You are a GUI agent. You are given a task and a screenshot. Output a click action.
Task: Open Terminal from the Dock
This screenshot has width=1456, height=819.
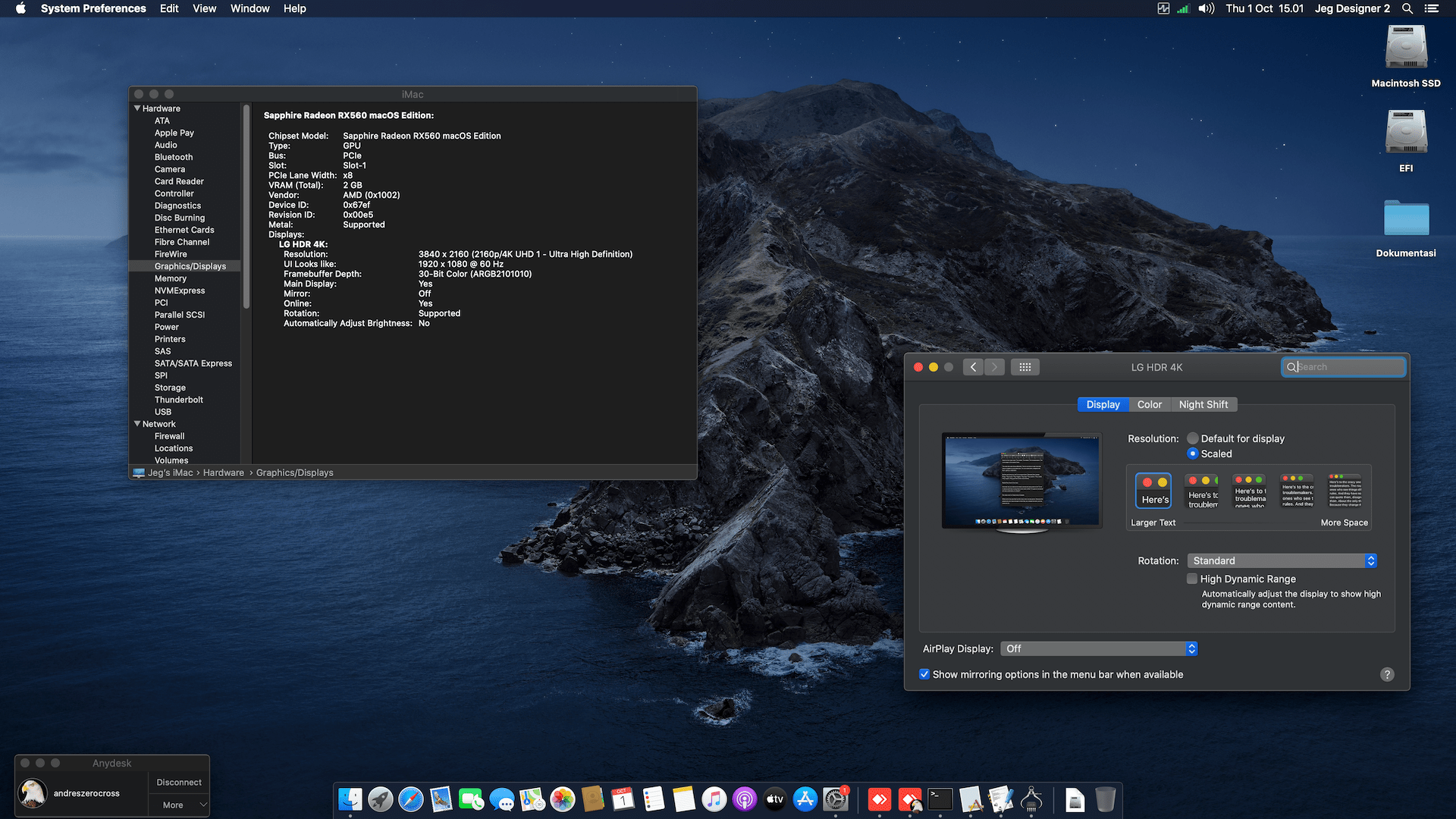[x=940, y=799]
